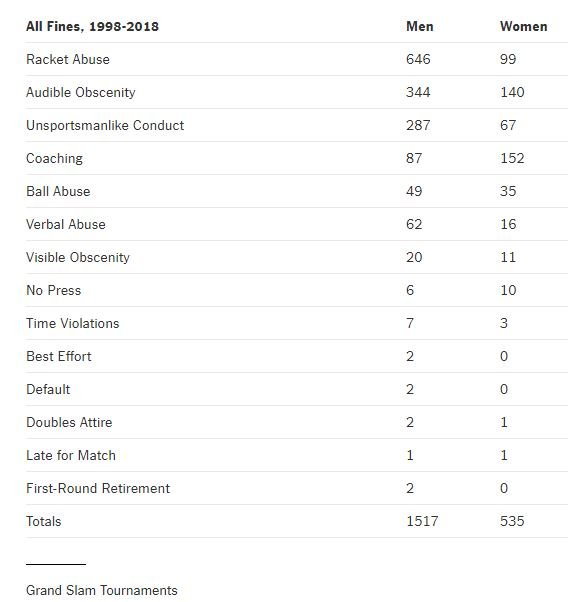The height and width of the screenshot is (602, 568).
Task: Select the Verbal Abuse row label
Action: pyautogui.click(x=66, y=225)
